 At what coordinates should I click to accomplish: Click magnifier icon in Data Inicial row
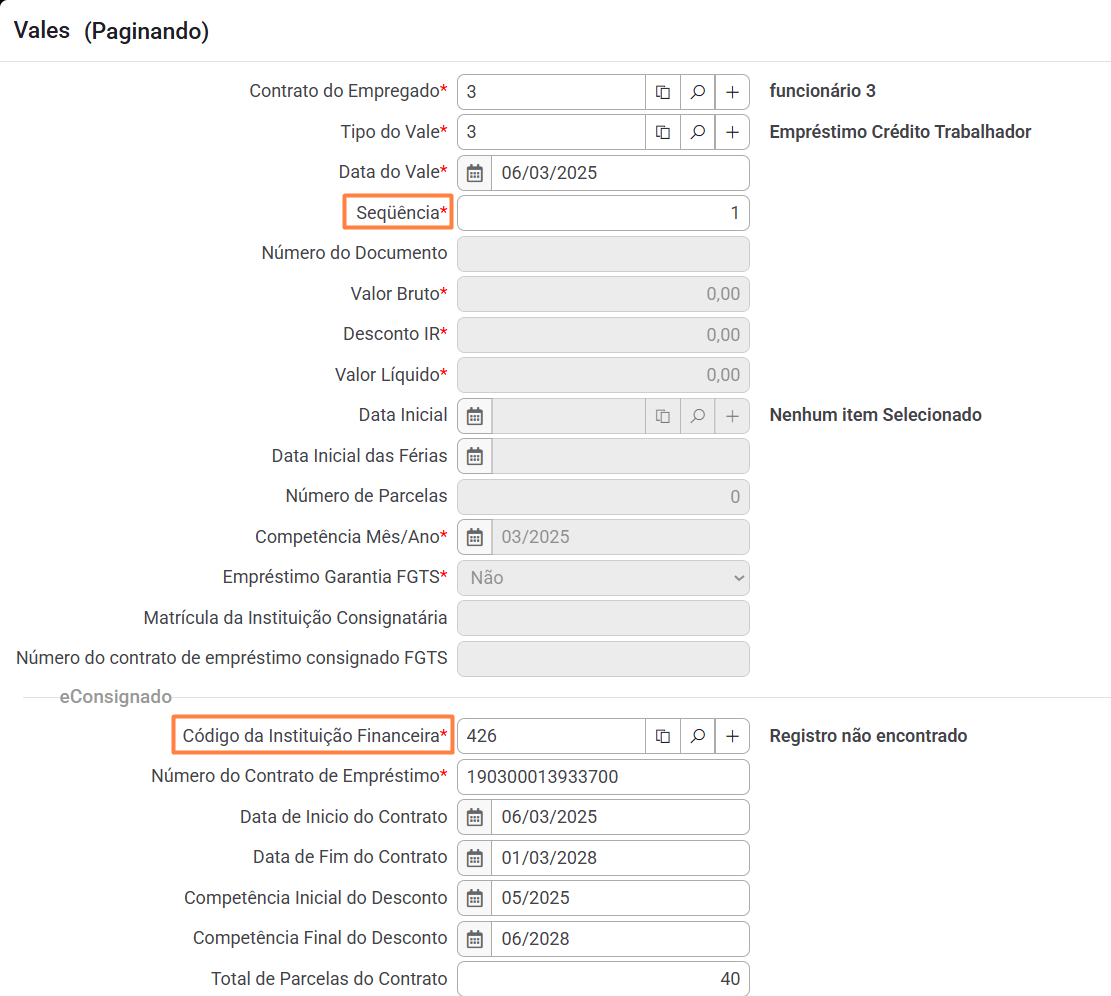(697, 416)
